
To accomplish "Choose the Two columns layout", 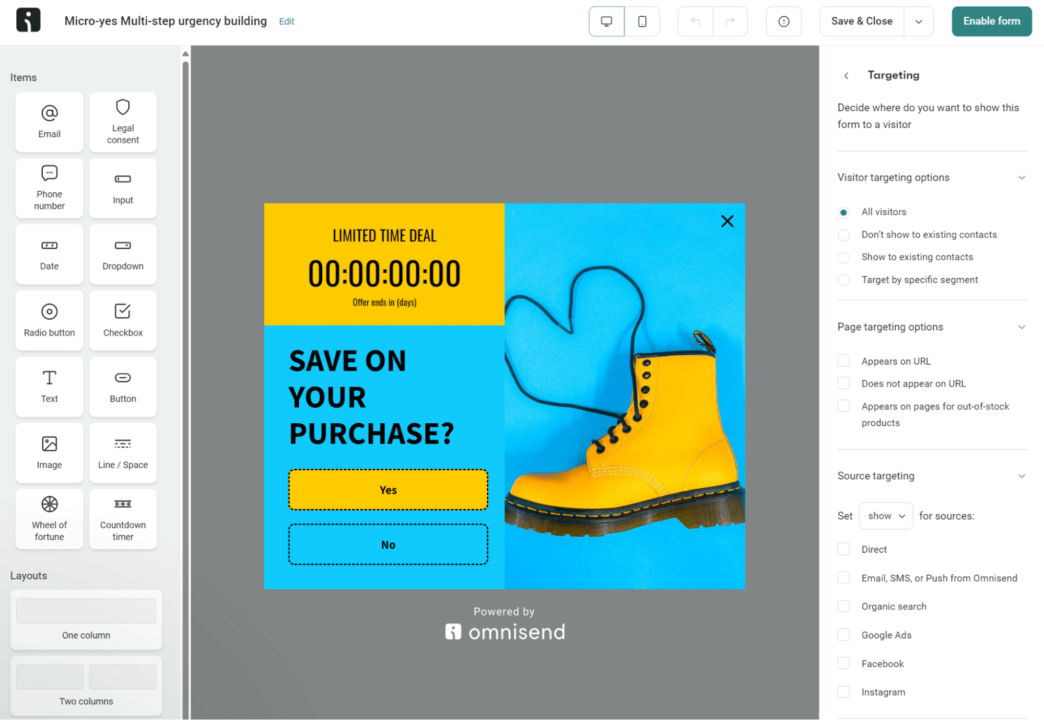I will [86, 685].
